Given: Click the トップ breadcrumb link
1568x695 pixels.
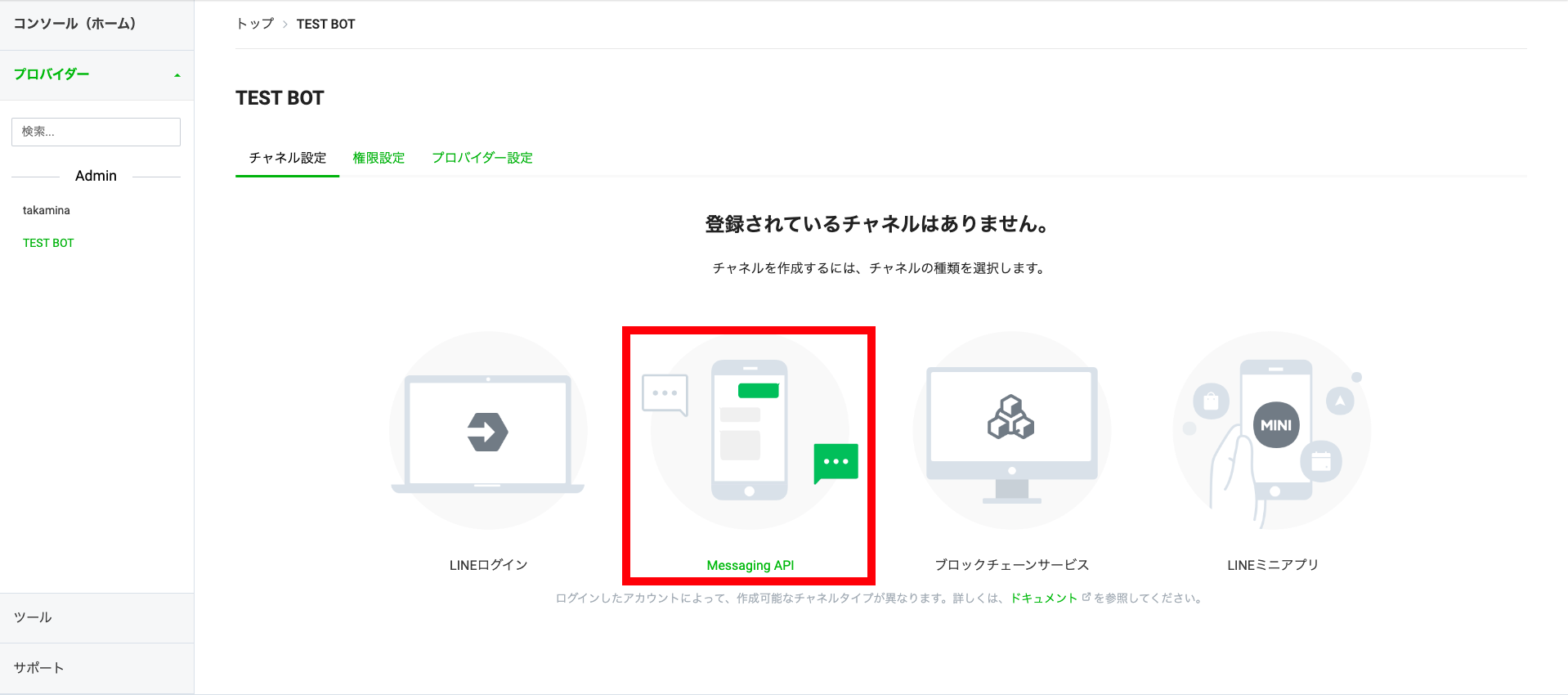Looking at the screenshot, I should [255, 24].
